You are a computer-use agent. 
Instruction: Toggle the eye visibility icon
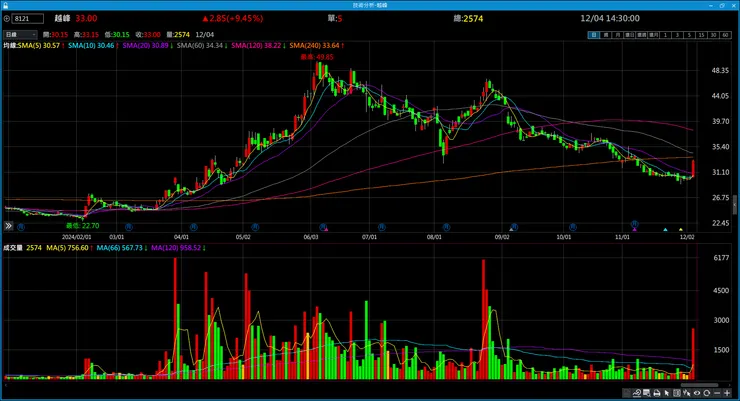[x=697, y=393]
